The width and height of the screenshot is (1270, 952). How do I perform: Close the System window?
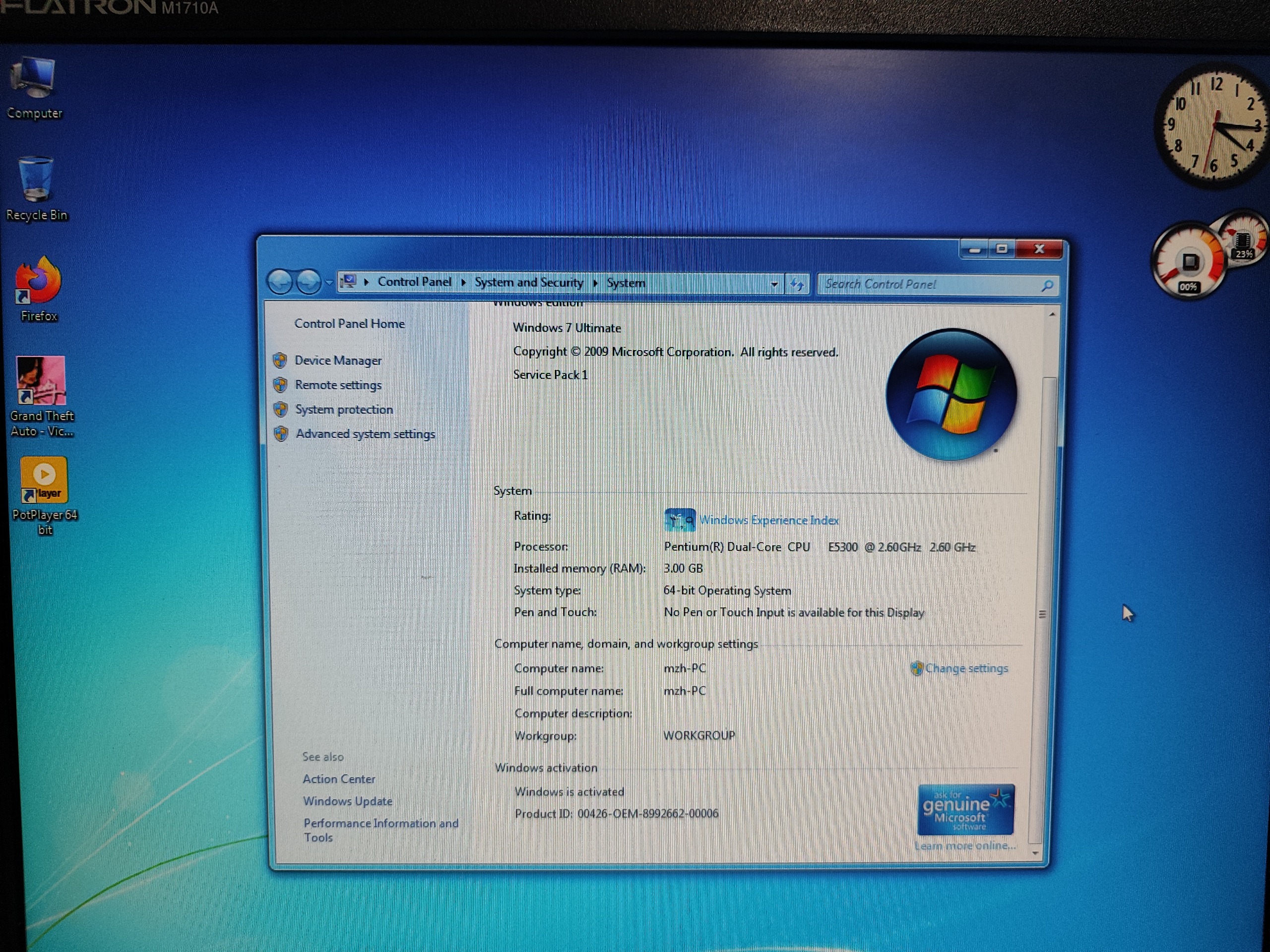1039,249
